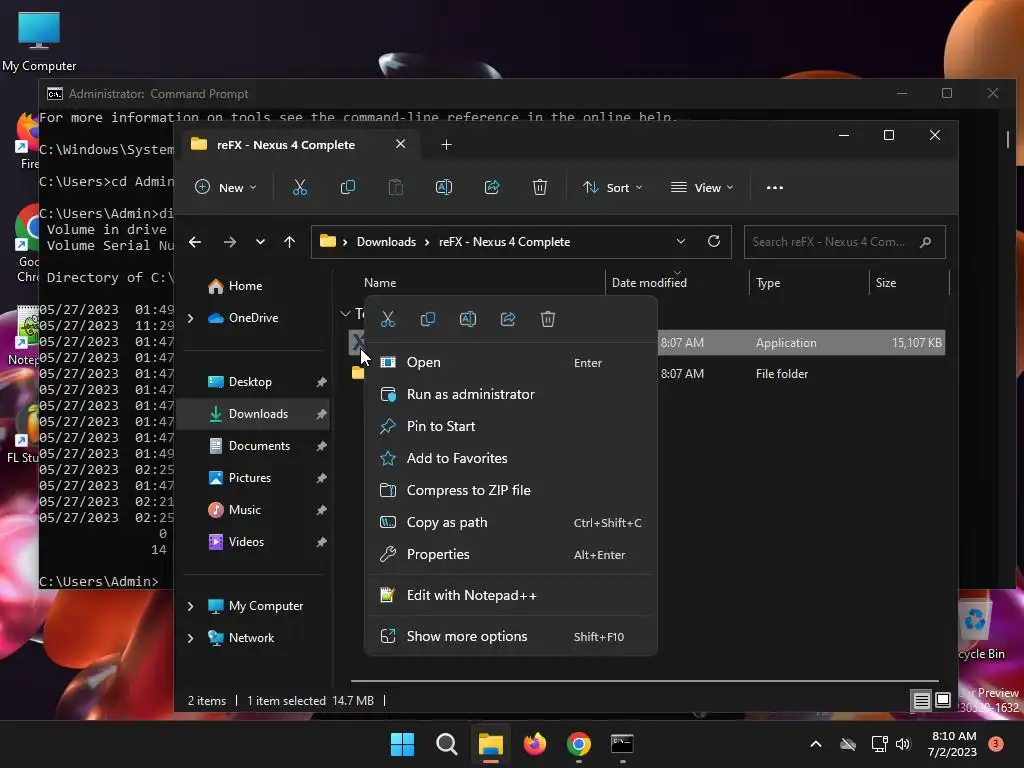Click the Delete trash icon in Explorer toolbar

click(539, 187)
